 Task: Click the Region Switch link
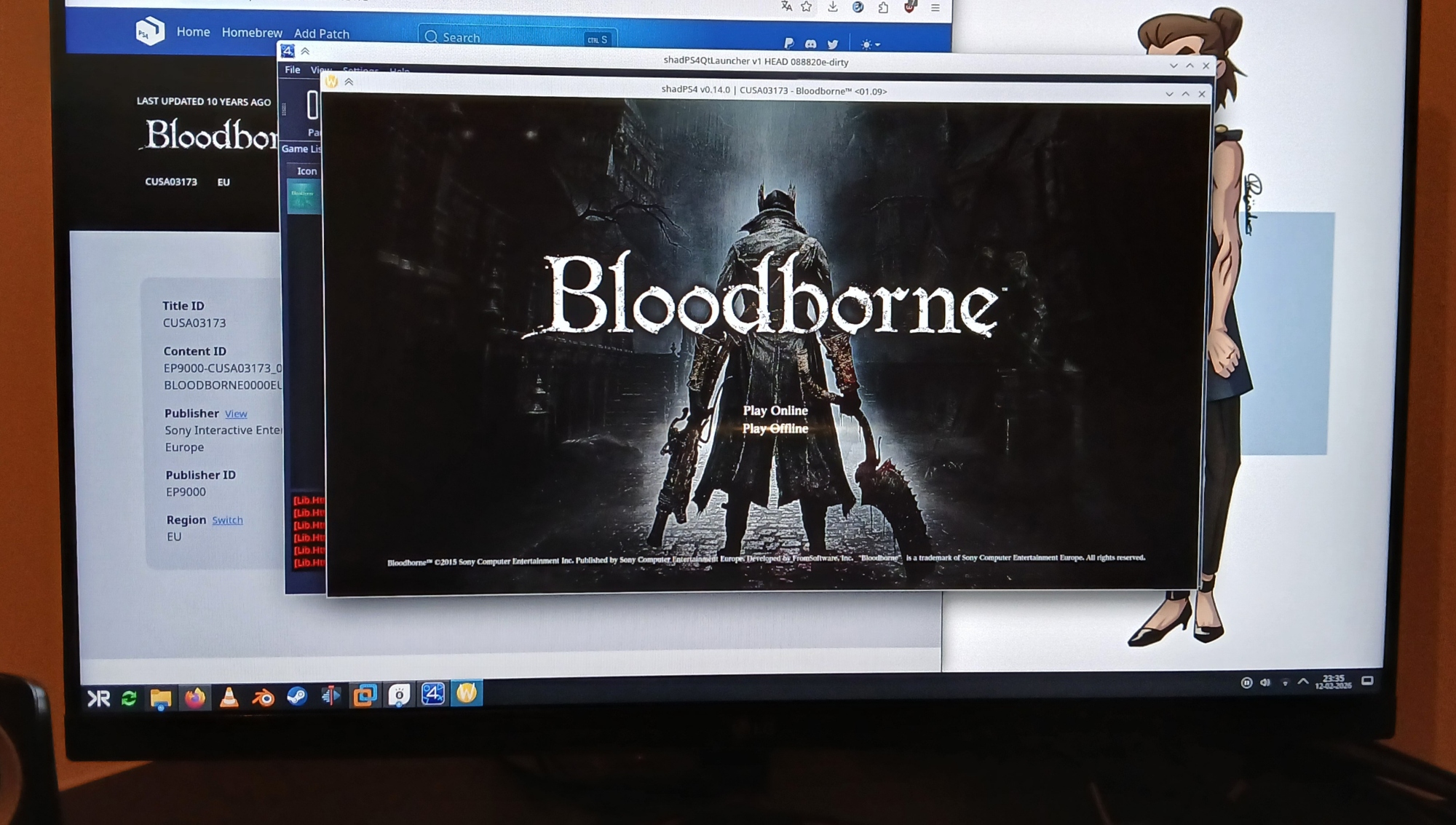click(x=227, y=520)
